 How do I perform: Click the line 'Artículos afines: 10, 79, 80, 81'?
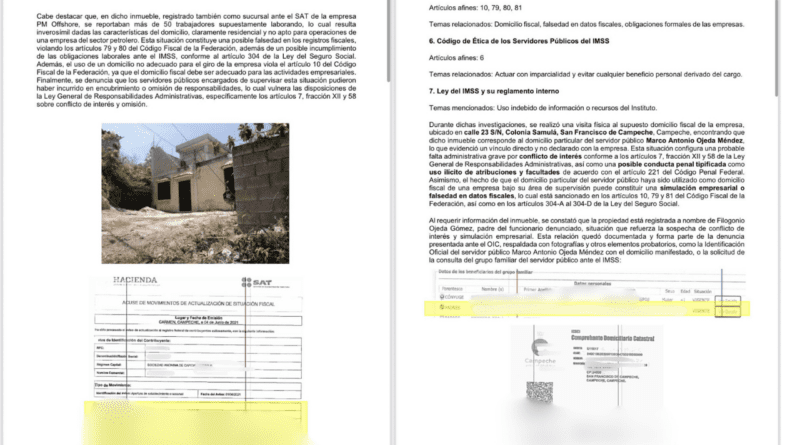pyautogui.click(x=475, y=8)
